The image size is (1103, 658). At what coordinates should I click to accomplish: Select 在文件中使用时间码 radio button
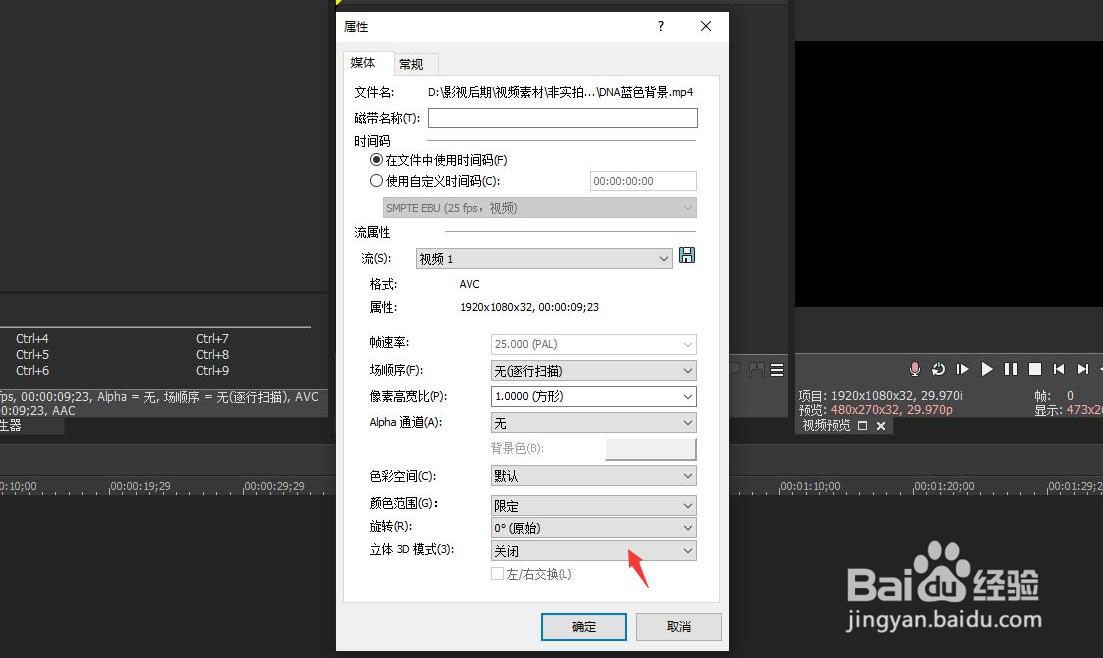(x=377, y=160)
